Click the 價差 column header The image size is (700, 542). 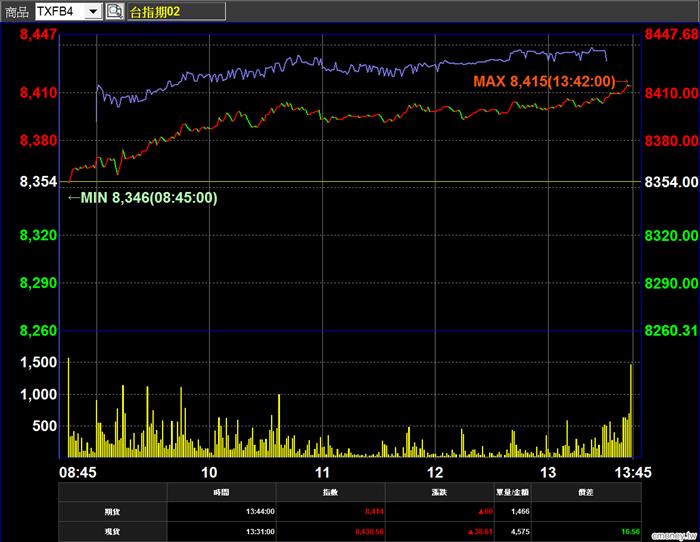(x=586, y=492)
